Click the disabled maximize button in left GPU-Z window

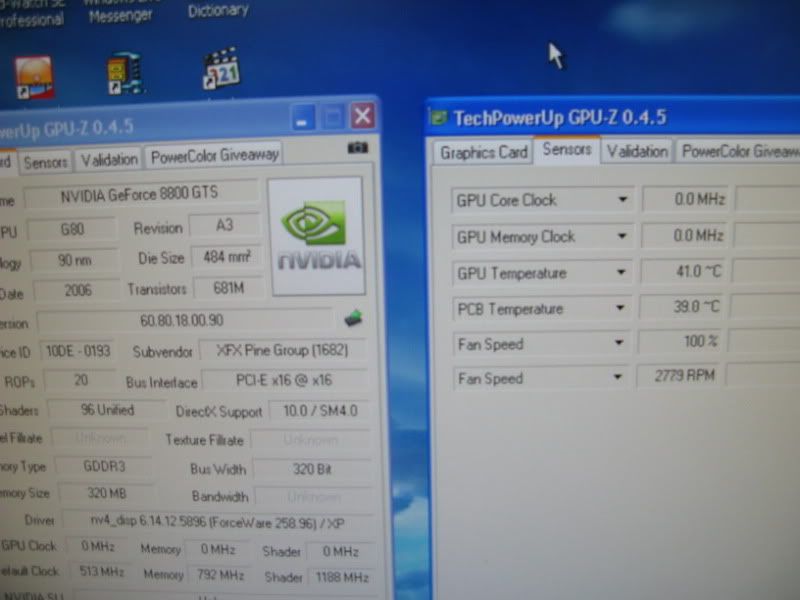point(333,117)
